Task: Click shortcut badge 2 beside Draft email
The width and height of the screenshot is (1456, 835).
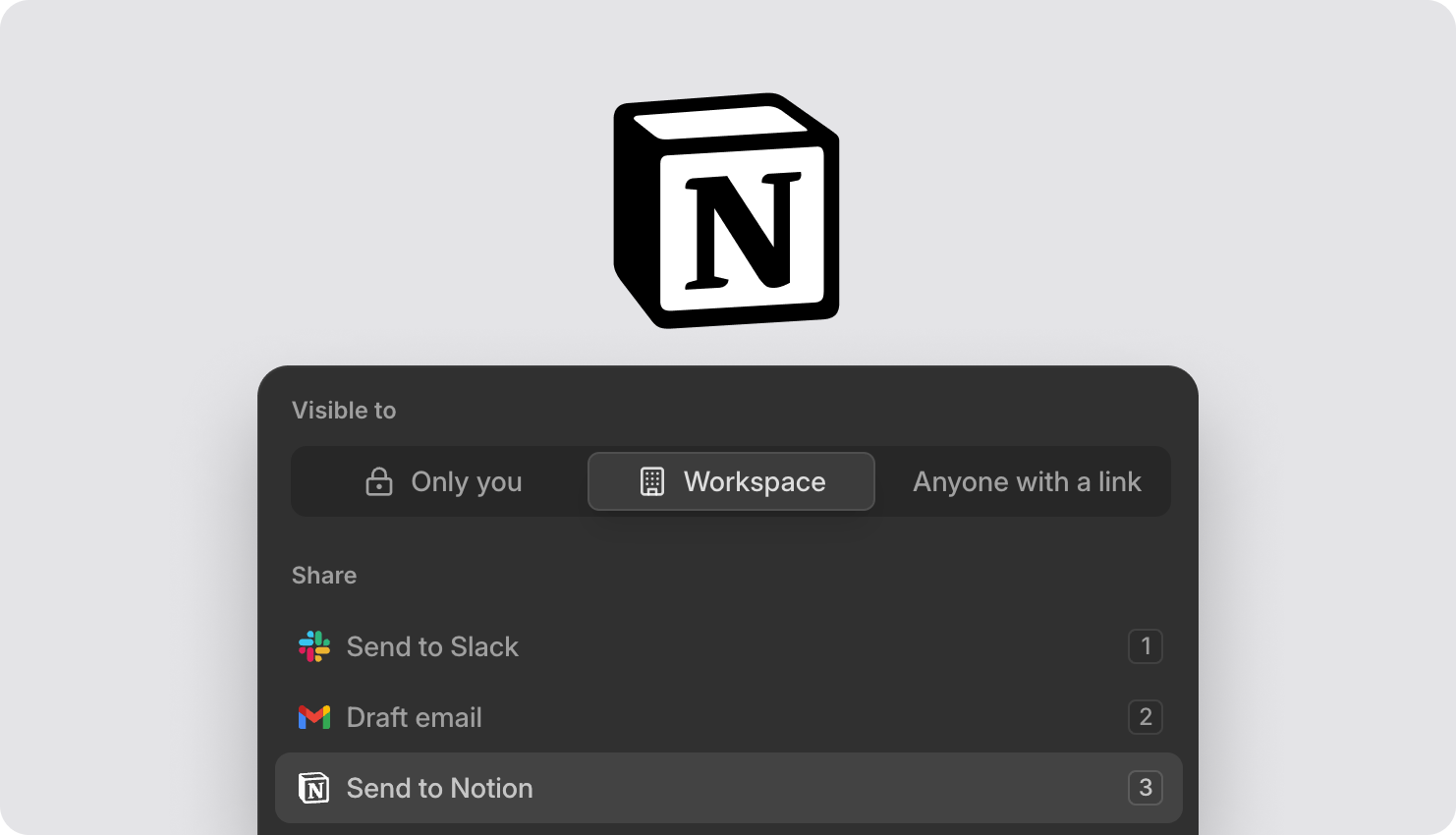Action: point(1146,717)
